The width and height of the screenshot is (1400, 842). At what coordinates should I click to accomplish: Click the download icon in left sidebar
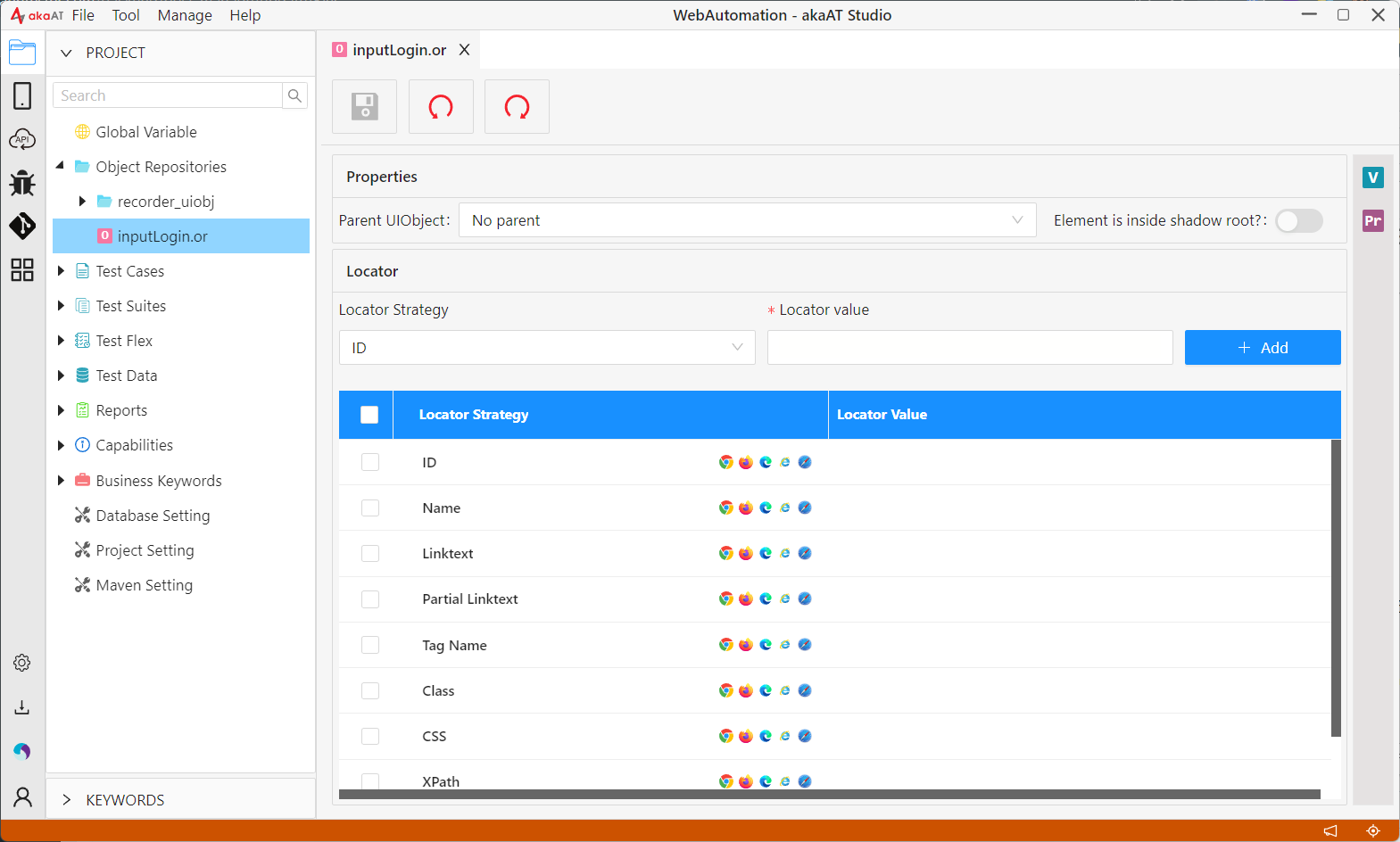point(22,707)
